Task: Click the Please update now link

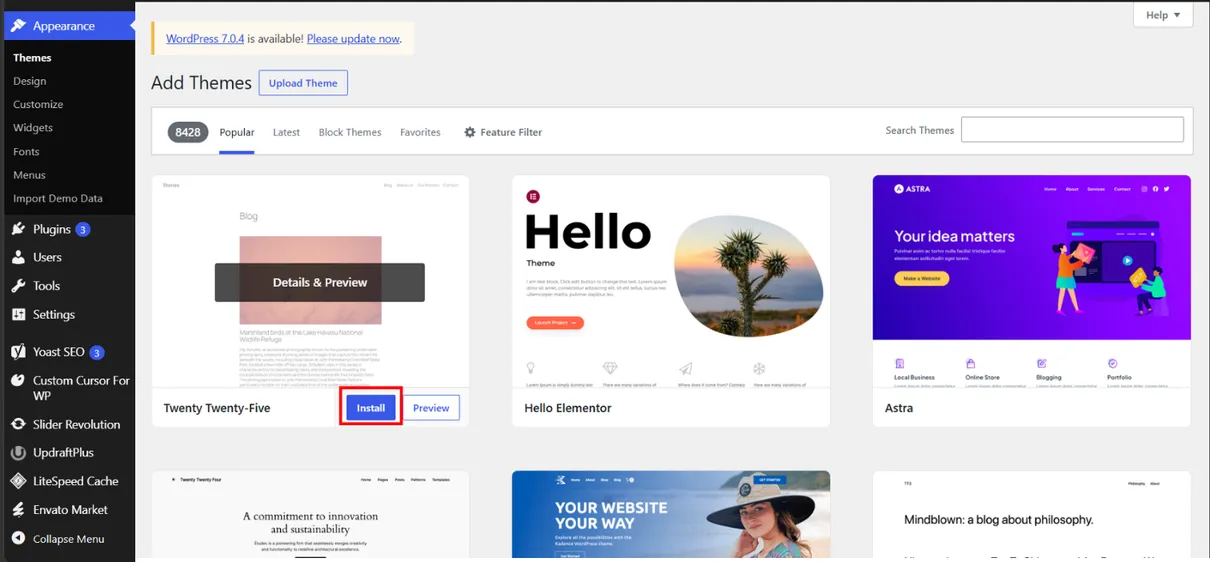Action: click(x=353, y=39)
